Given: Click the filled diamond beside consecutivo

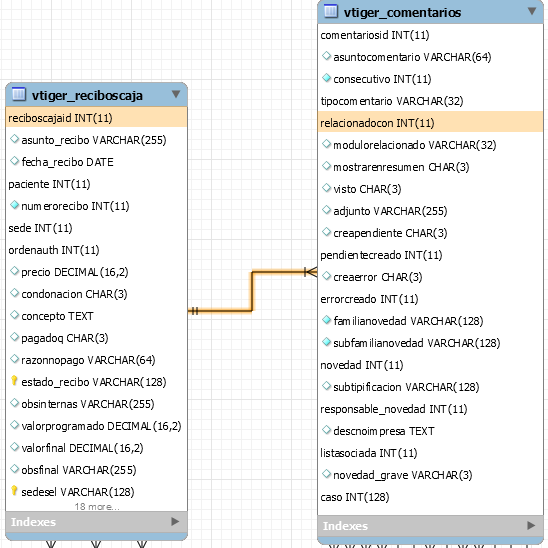Looking at the screenshot, I should [326, 78].
